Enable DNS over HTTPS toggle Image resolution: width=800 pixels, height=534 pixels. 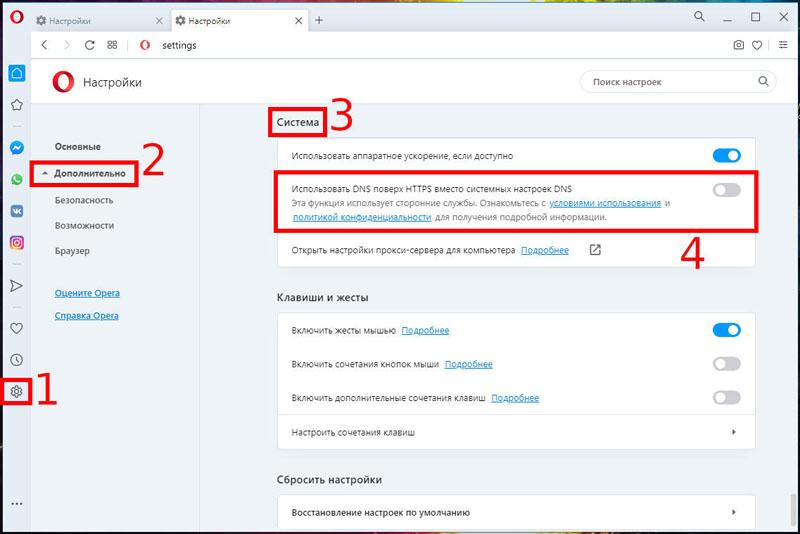click(727, 190)
